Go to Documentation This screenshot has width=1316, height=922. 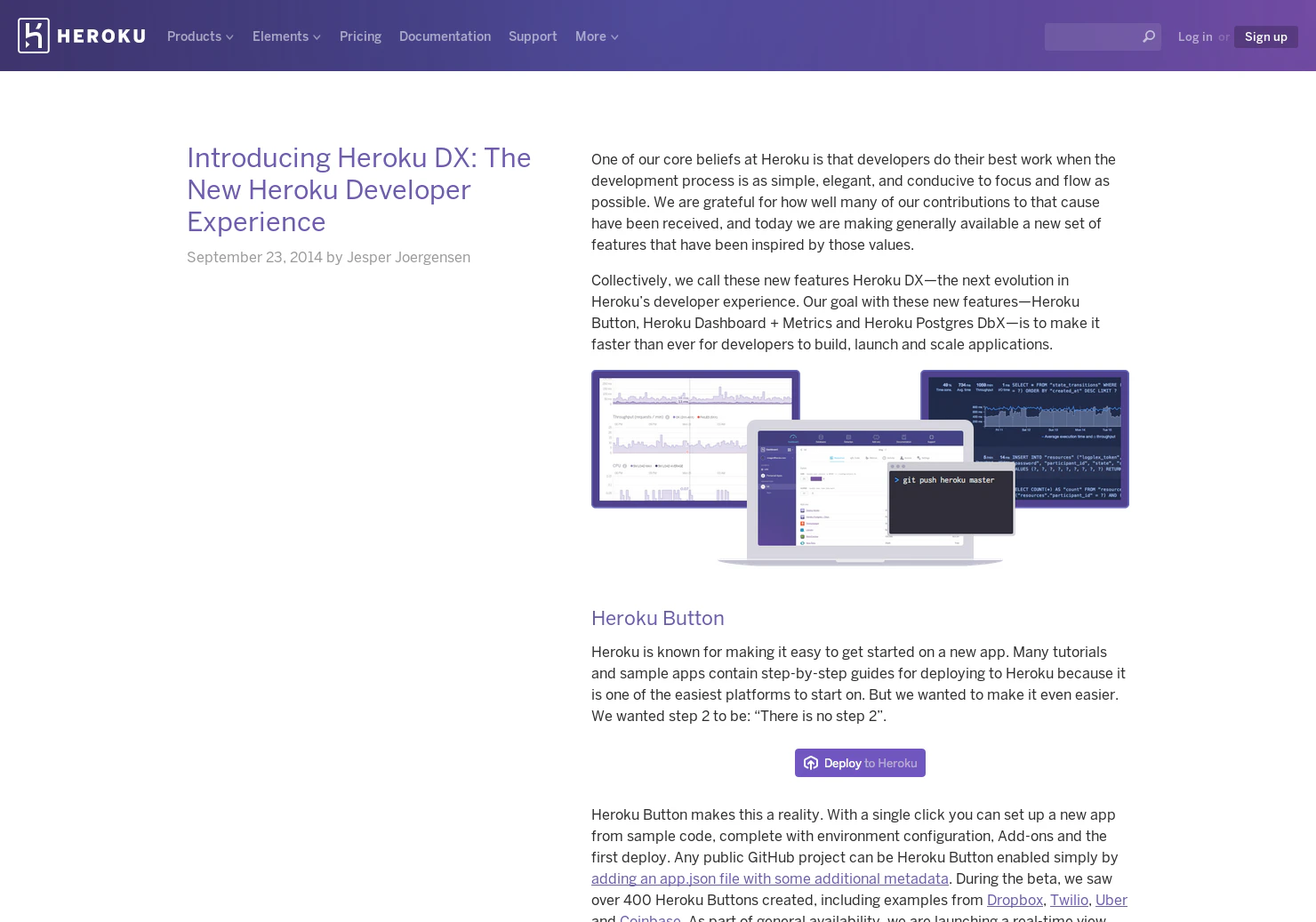tap(445, 36)
